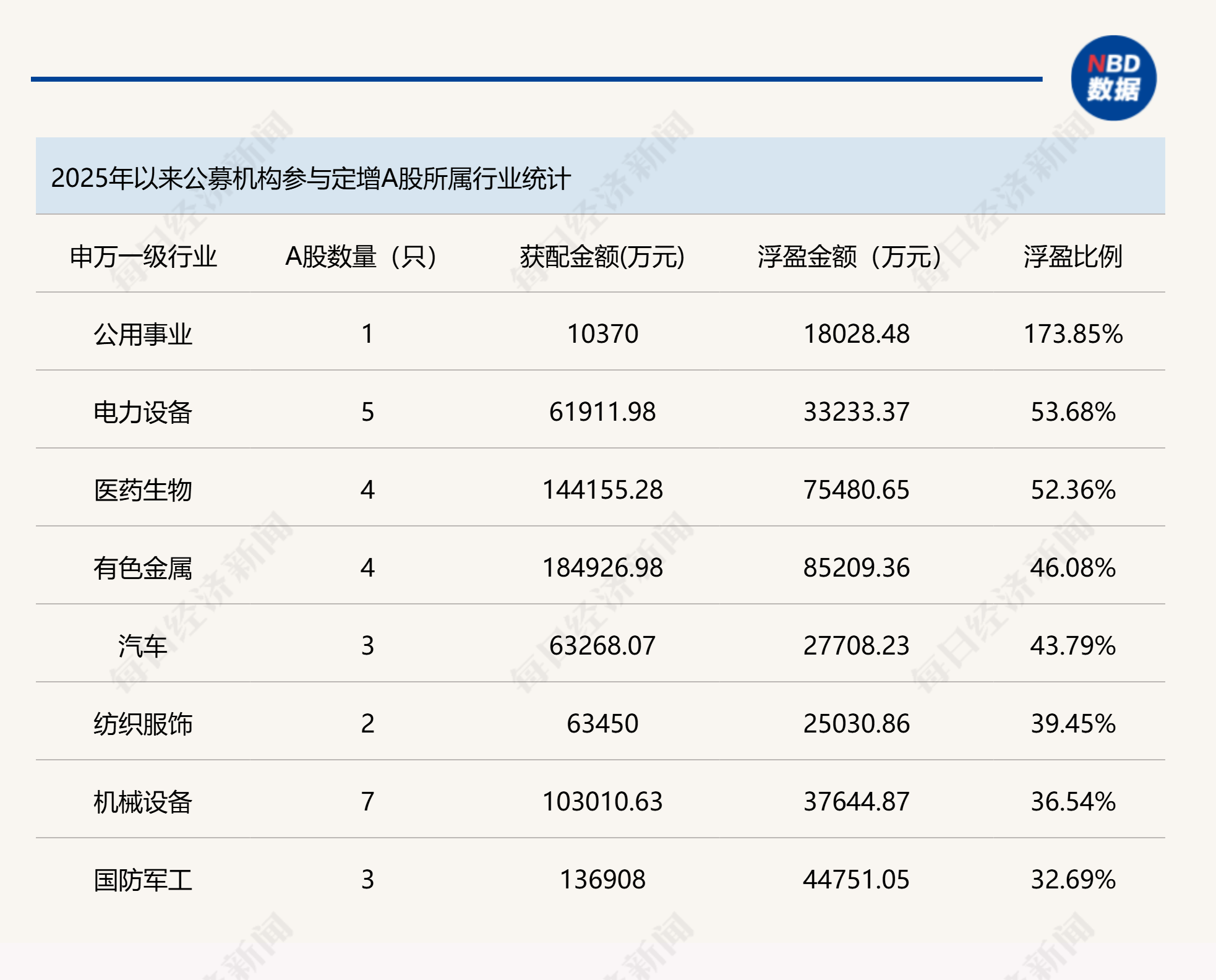This screenshot has height=980, width=1216.
Task: Click the 173.85% ratio cell
Action: coord(1073,334)
